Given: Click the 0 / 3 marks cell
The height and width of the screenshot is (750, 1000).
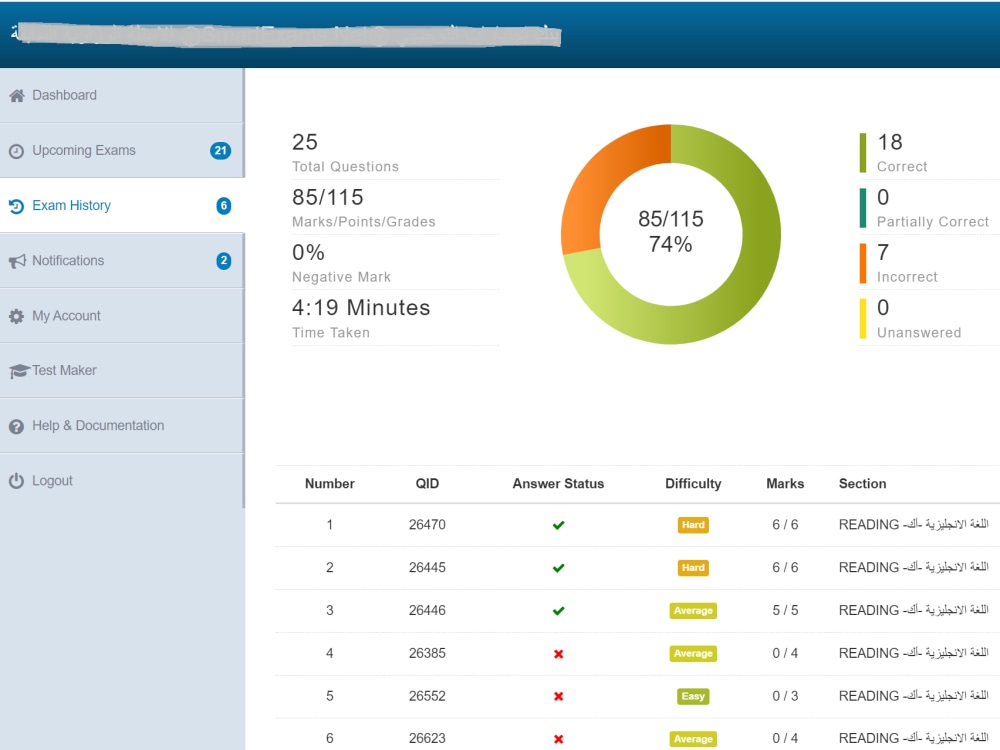Looking at the screenshot, I should (785, 696).
